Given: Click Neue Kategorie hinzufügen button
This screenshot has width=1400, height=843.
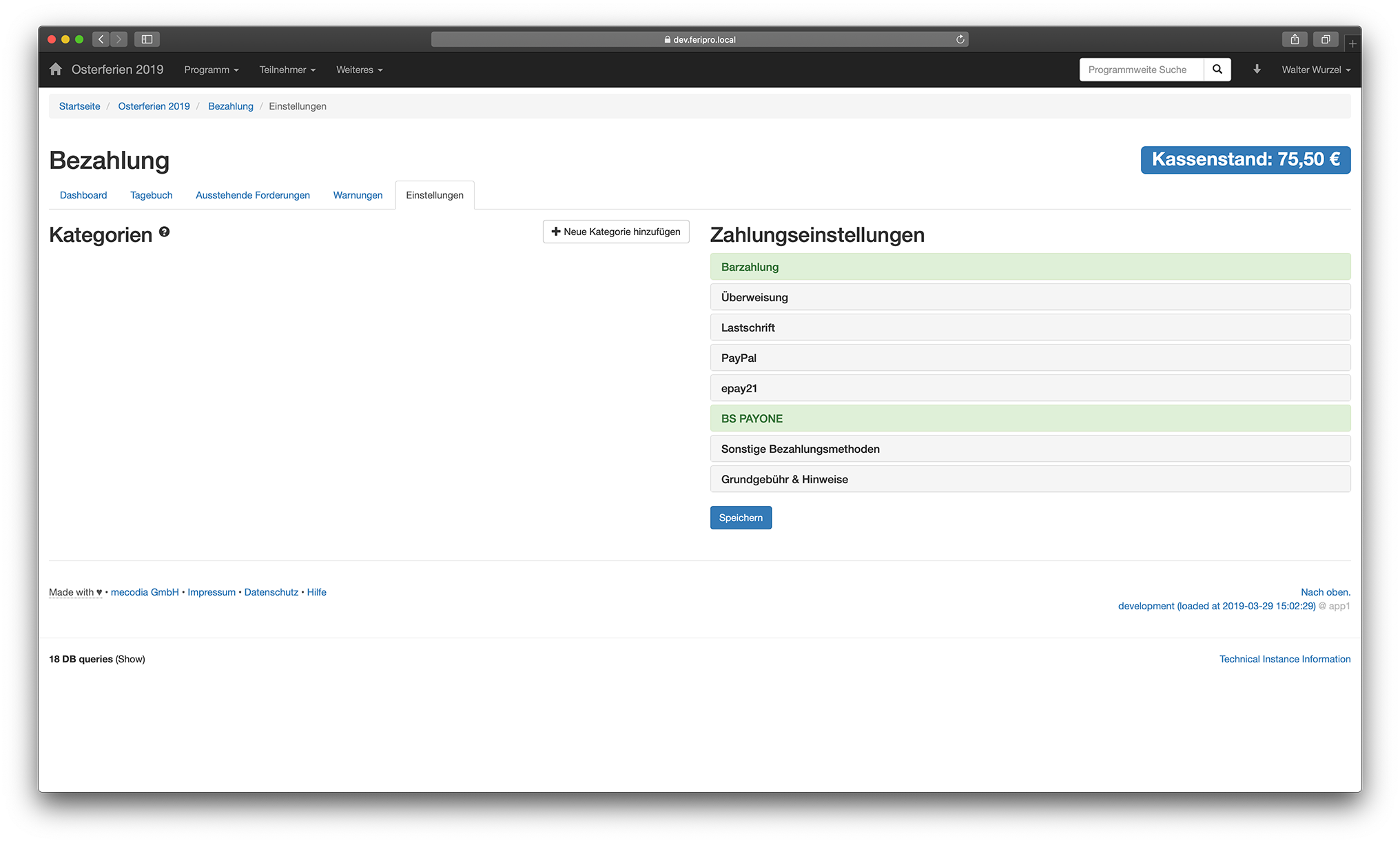Looking at the screenshot, I should tap(615, 232).
